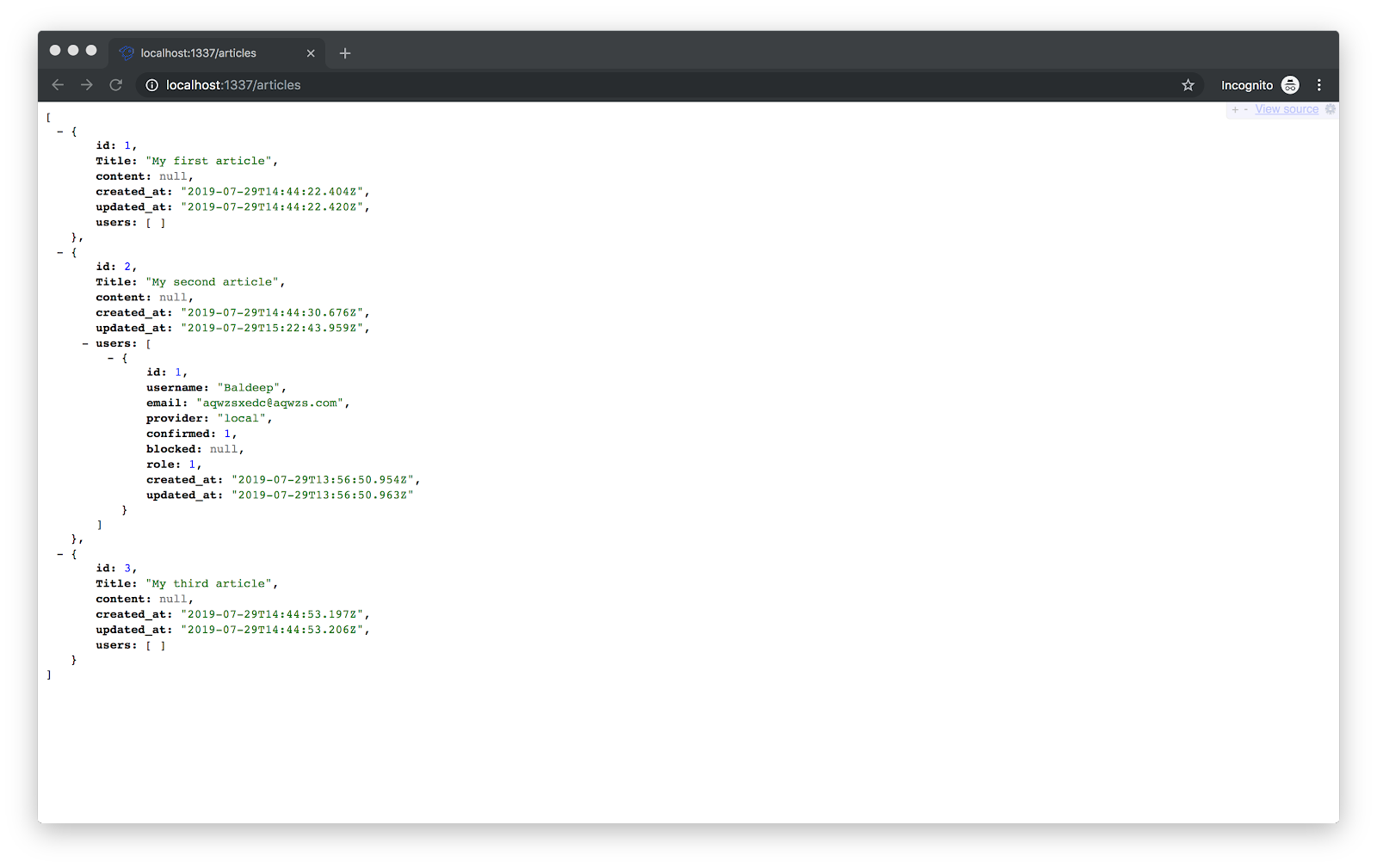Click the "Baldeep" username value

pyautogui.click(x=249, y=388)
